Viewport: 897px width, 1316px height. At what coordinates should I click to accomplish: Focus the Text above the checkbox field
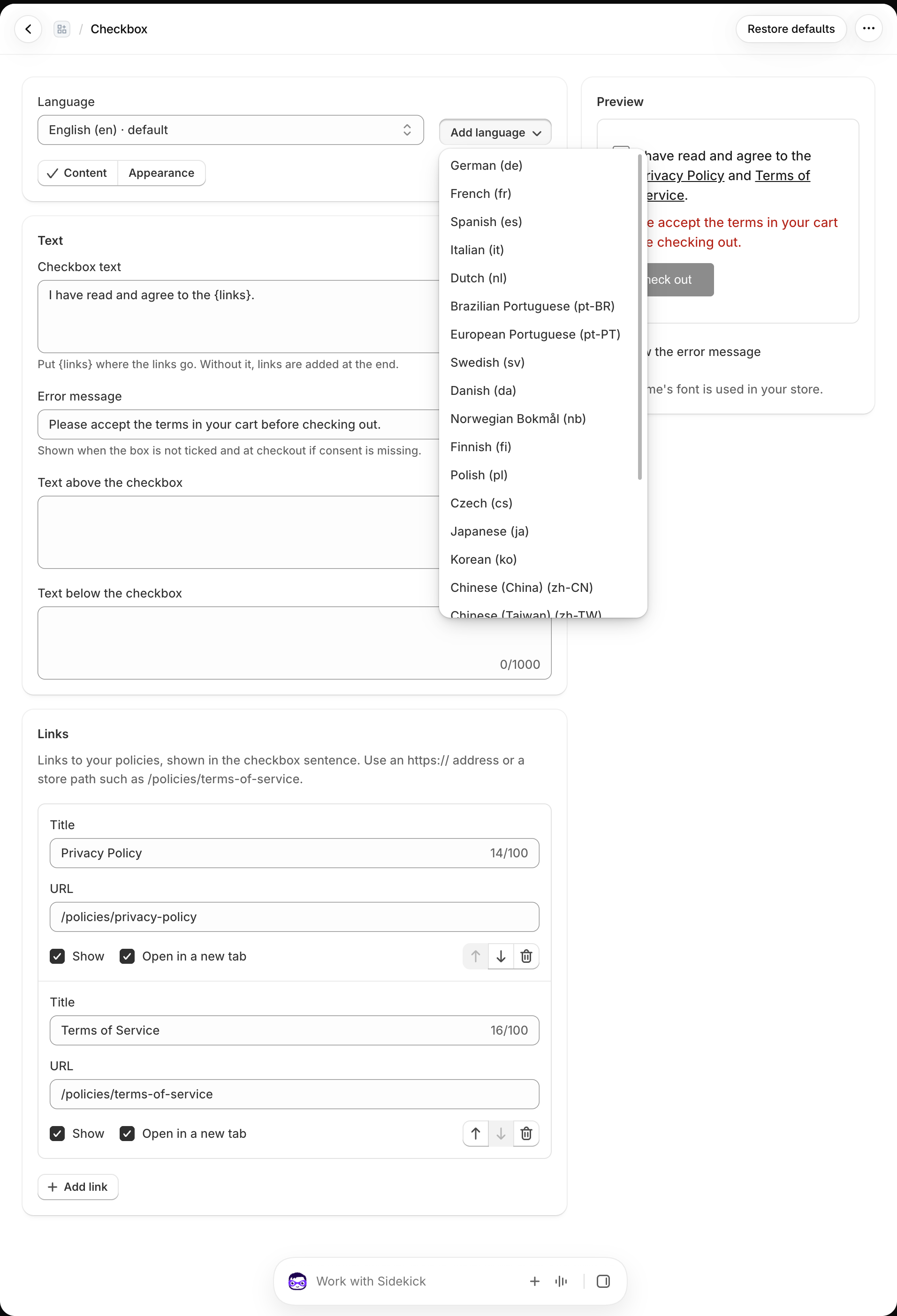[x=238, y=532]
